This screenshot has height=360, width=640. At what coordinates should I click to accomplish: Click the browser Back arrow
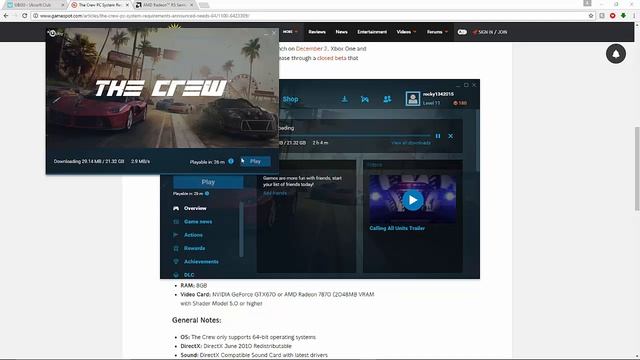point(6,16)
